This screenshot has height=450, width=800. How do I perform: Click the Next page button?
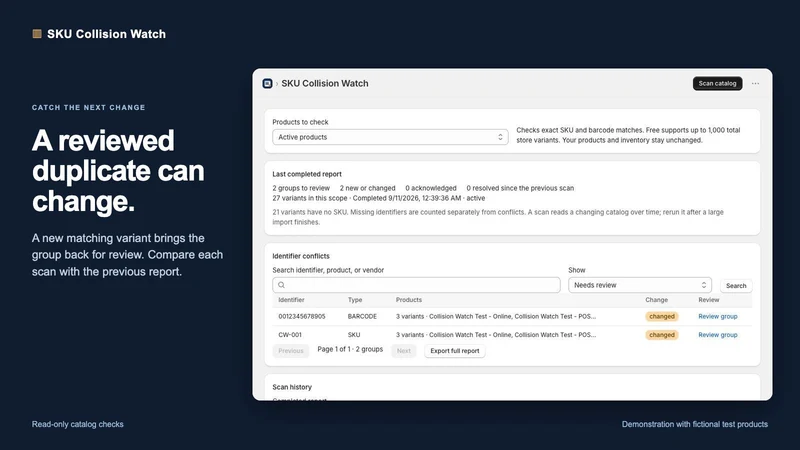[404, 351]
